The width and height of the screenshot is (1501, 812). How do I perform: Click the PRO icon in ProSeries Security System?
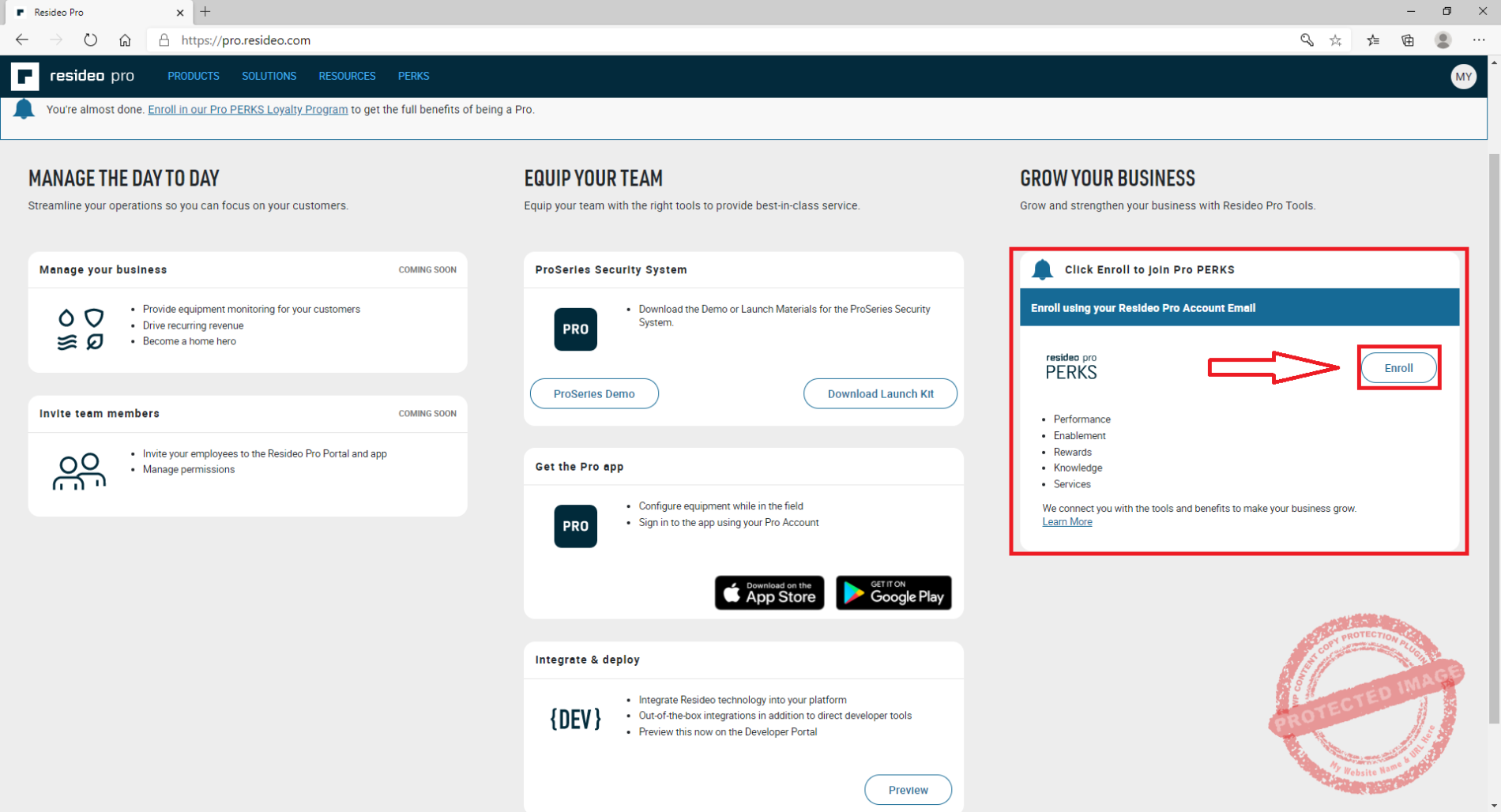[x=575, y=329]
